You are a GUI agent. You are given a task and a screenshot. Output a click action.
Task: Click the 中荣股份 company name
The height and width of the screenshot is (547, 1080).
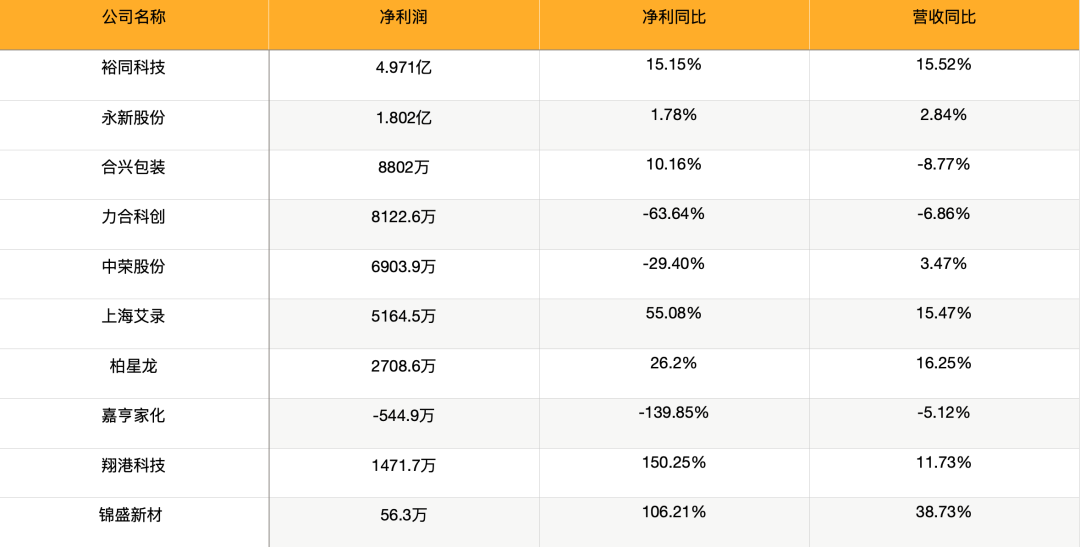click(x=134, y=266)
